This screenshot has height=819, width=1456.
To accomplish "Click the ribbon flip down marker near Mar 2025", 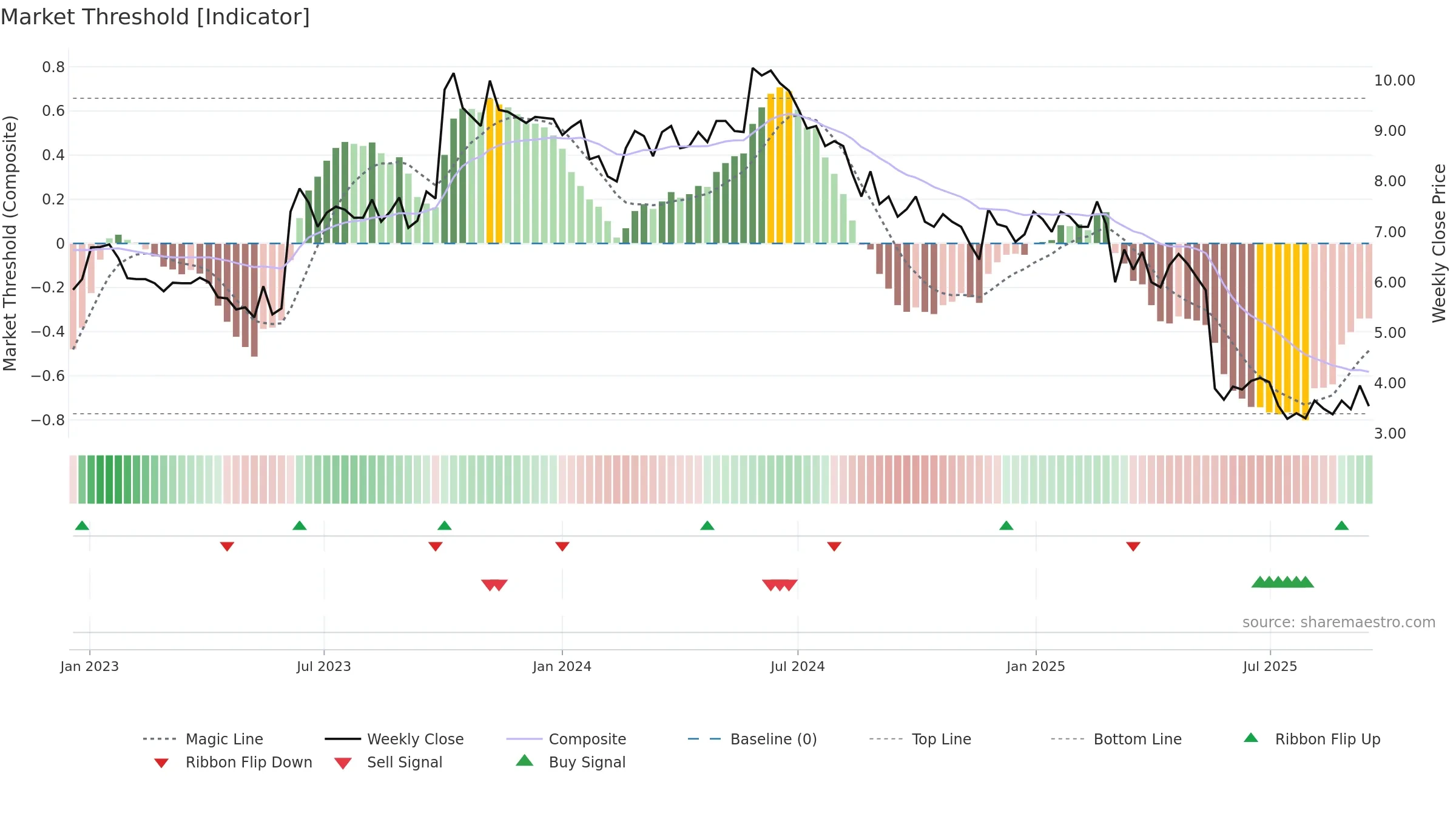I will click(1133, 547).
